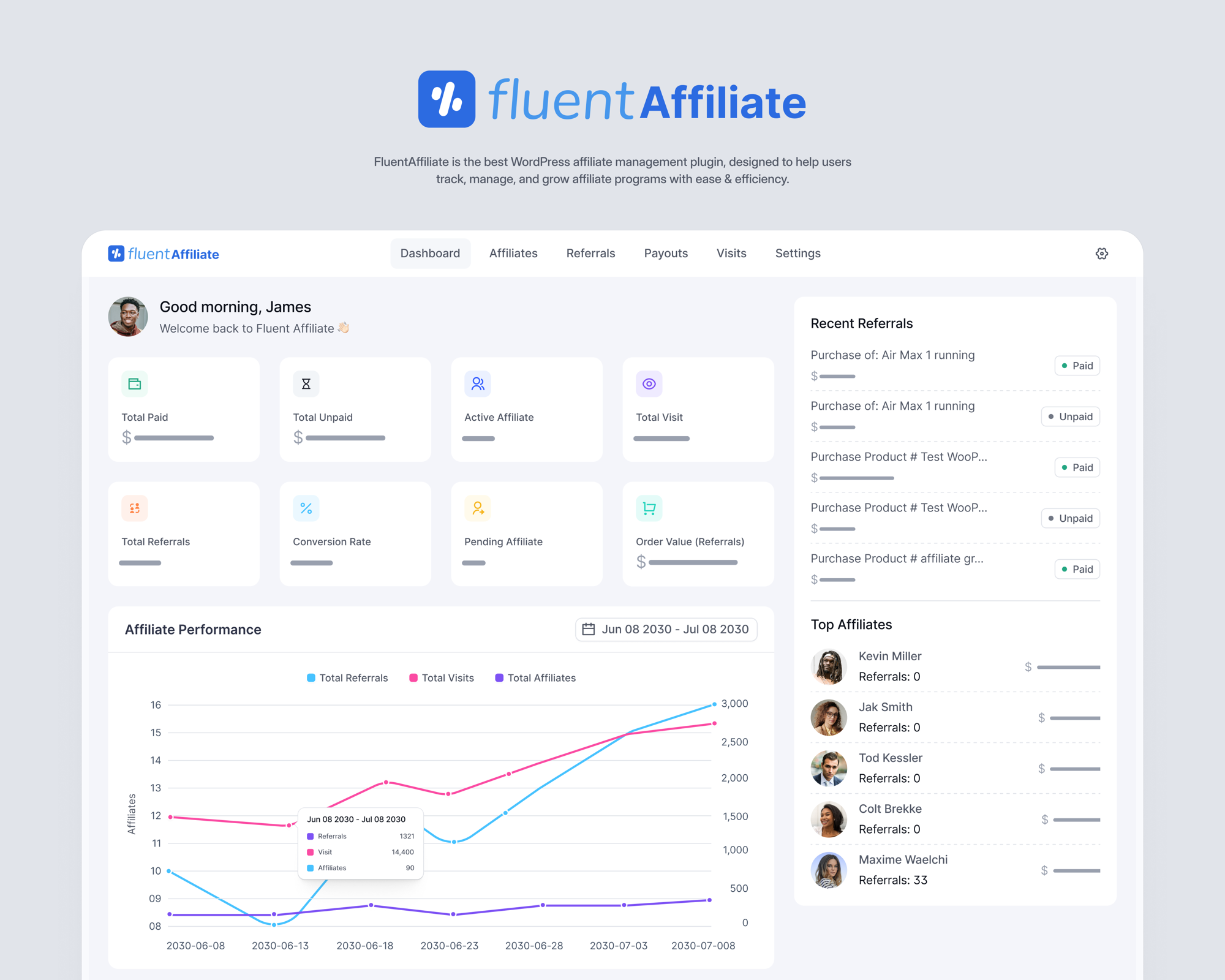
Task: Click the Affiliates 90 tooltip row
Action: (x=361, y=868)
